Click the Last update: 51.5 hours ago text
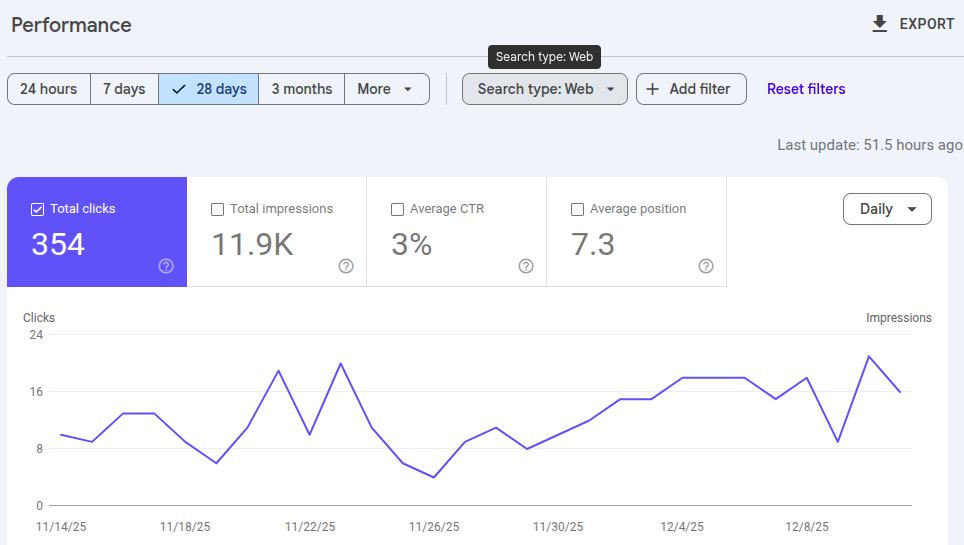Viewport: 964px width, 545px height. (x=869, y=145)
